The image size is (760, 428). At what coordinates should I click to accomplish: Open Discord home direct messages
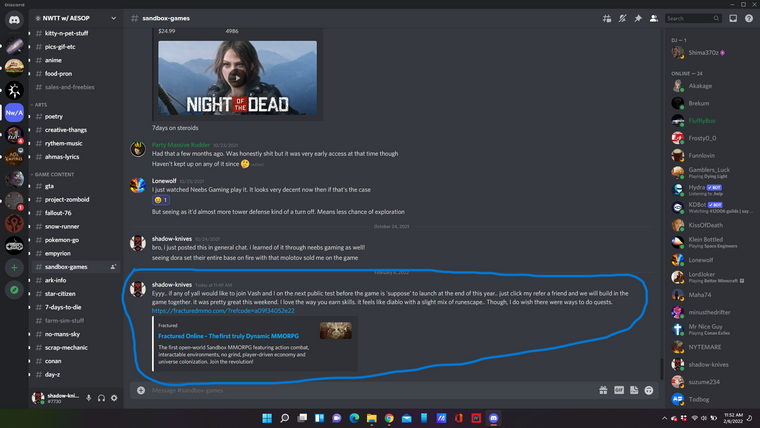tap(14, 20)
